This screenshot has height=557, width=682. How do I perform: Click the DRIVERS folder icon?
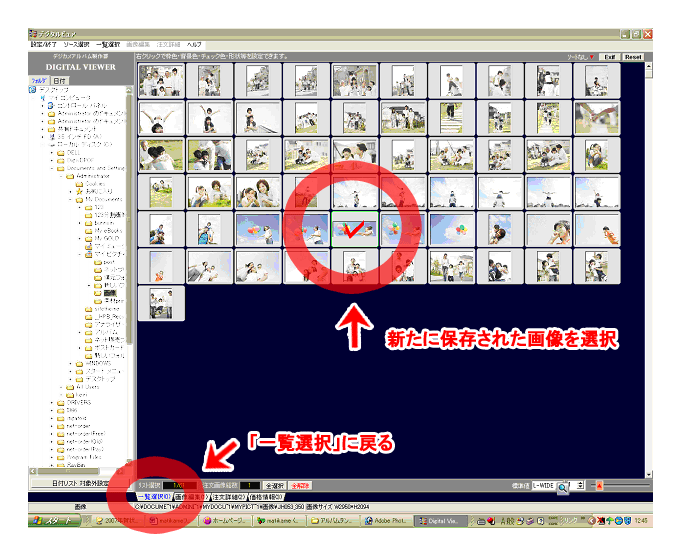(60, 403)
